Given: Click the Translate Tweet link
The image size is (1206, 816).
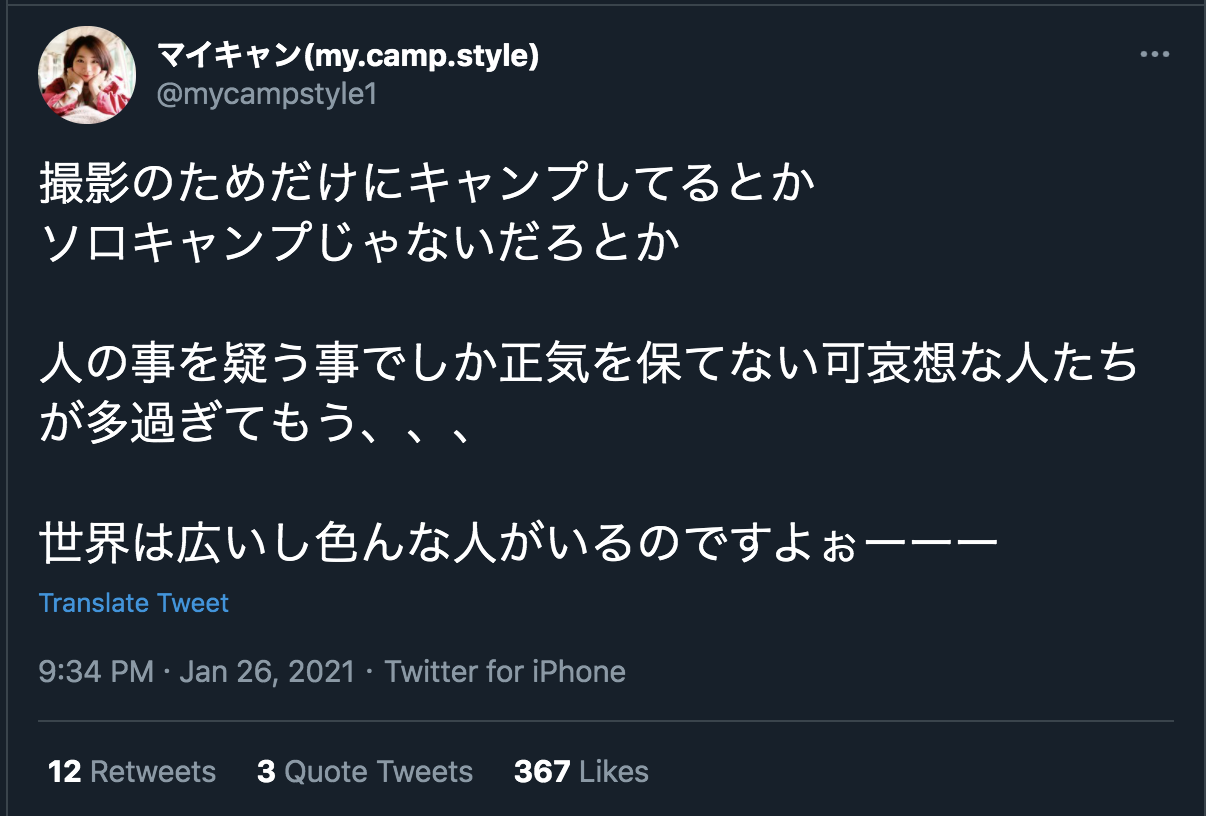Looking at the screenshot, I should pyautogui.click(x=134, y=603).
